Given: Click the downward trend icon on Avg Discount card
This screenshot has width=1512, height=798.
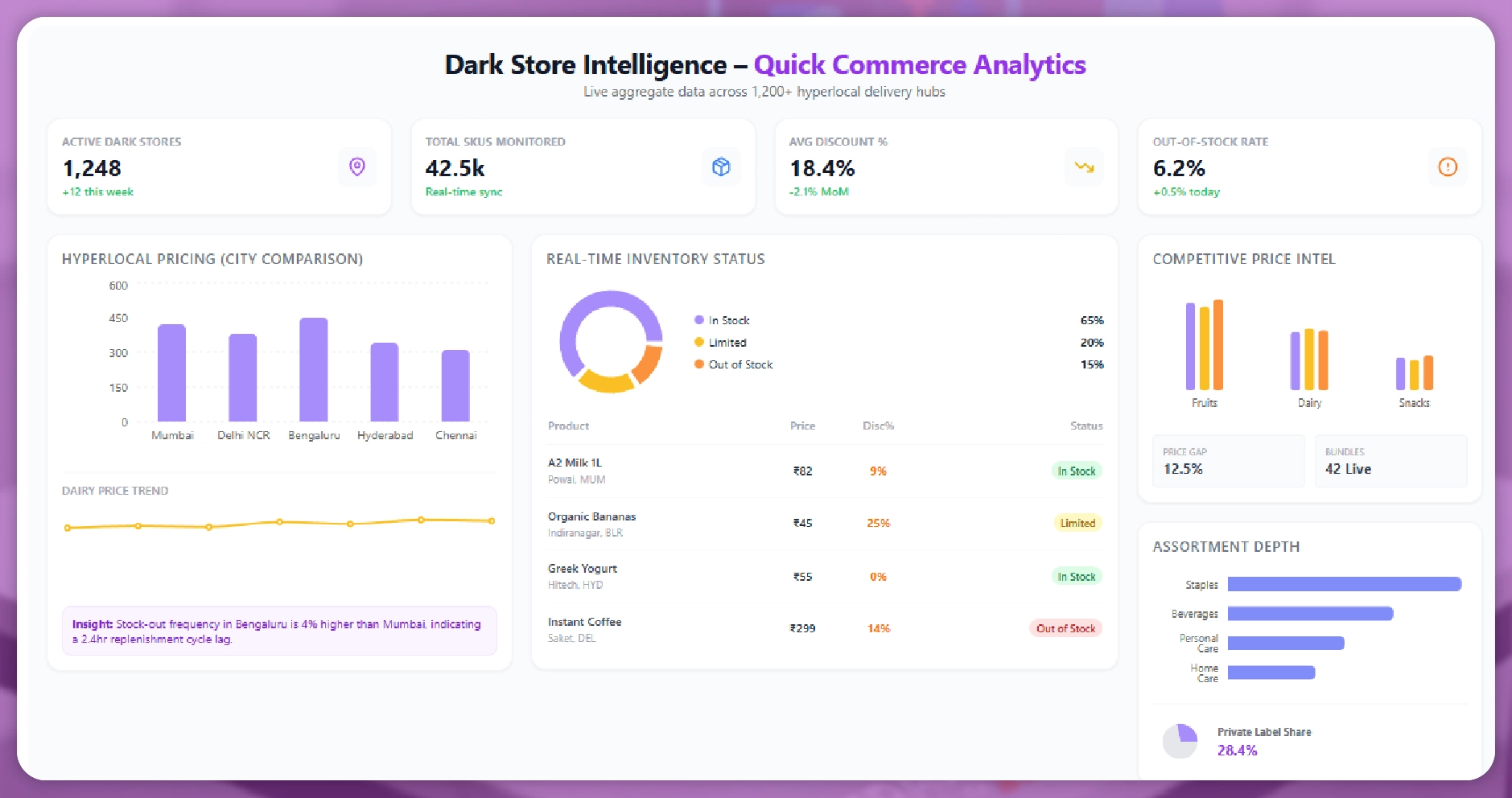Looking at the screenshot, I should (1084, 167).
